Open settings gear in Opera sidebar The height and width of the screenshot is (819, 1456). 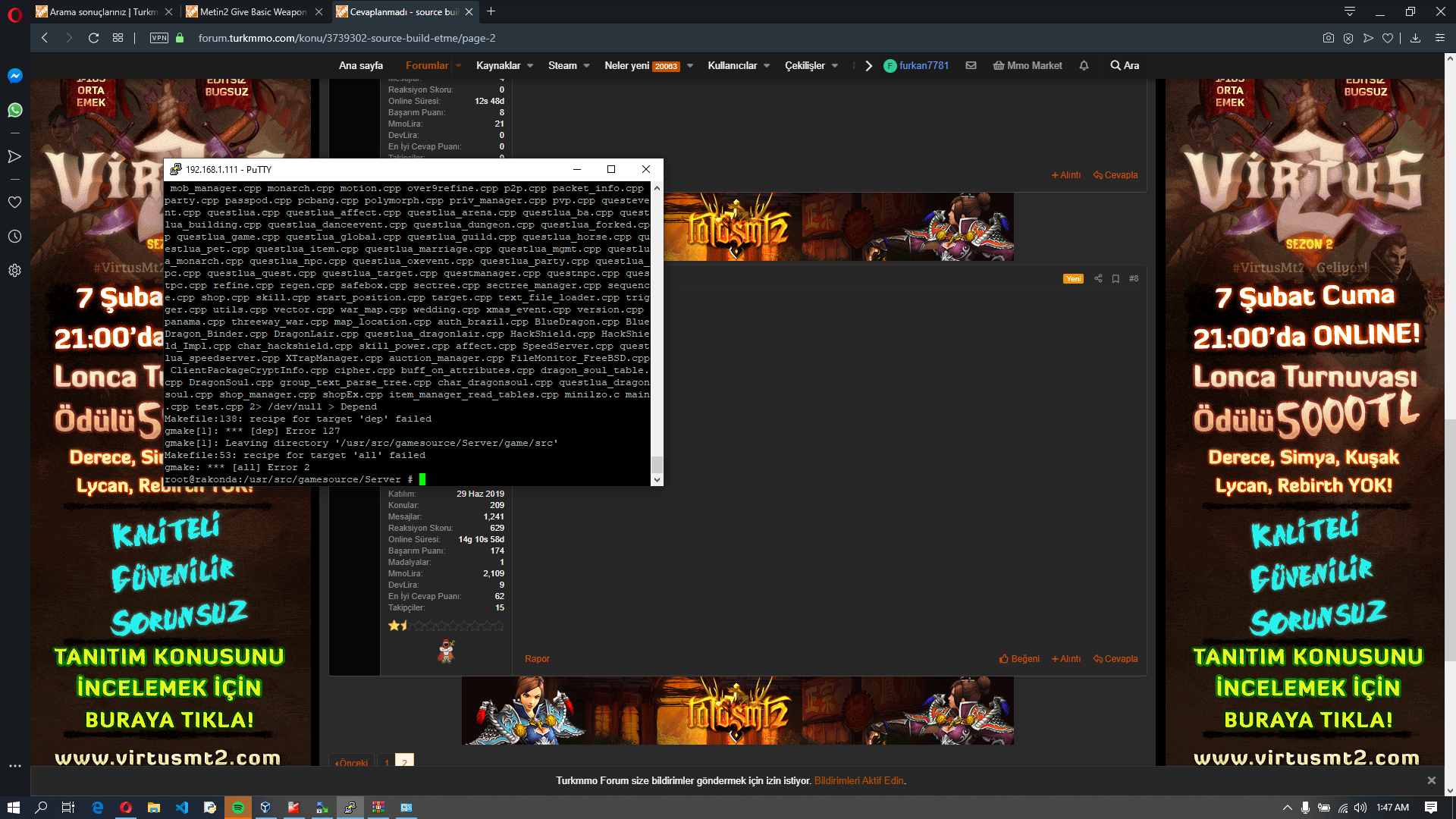14,271
